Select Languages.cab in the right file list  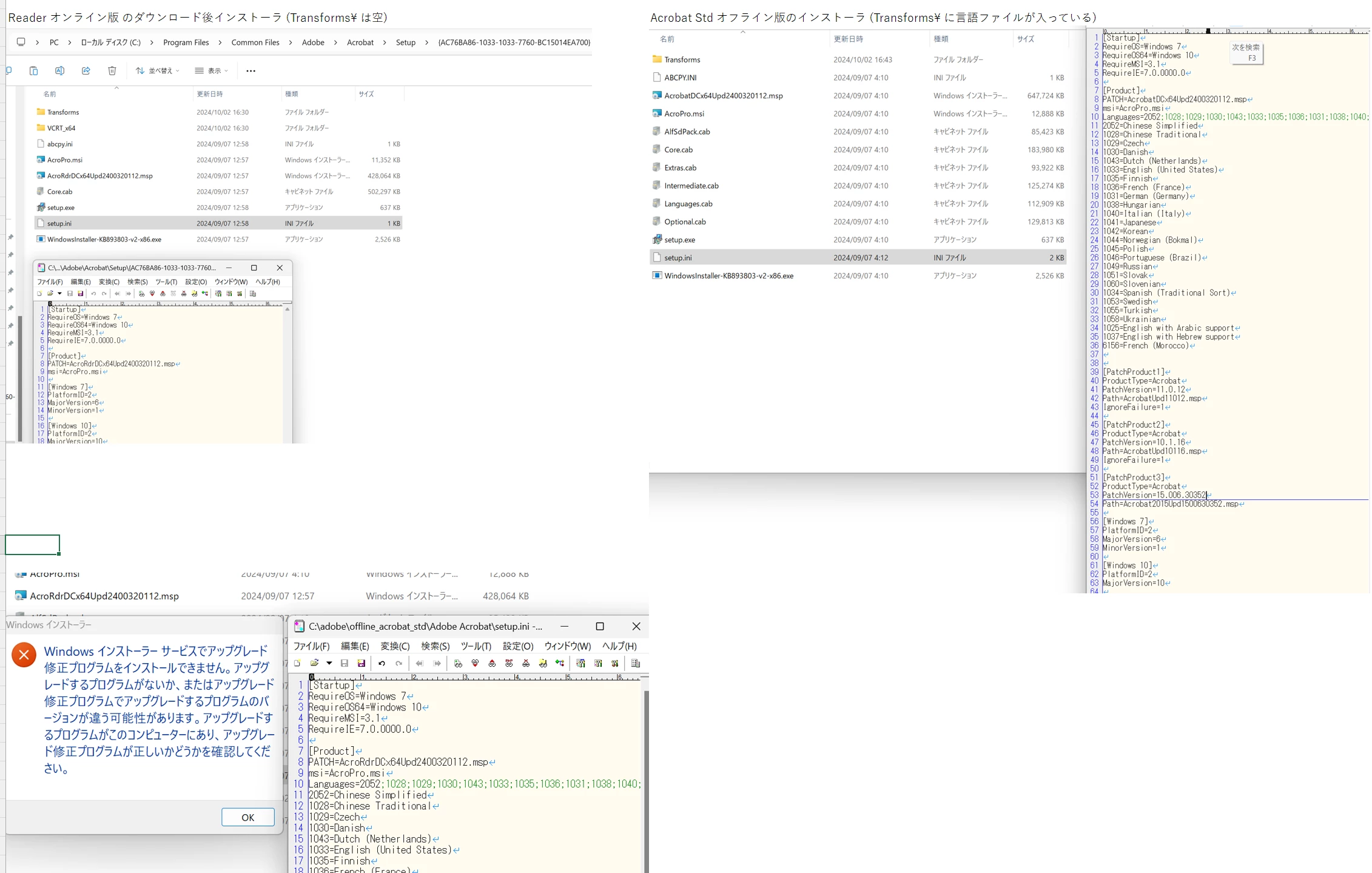click(x=688, y=204)
